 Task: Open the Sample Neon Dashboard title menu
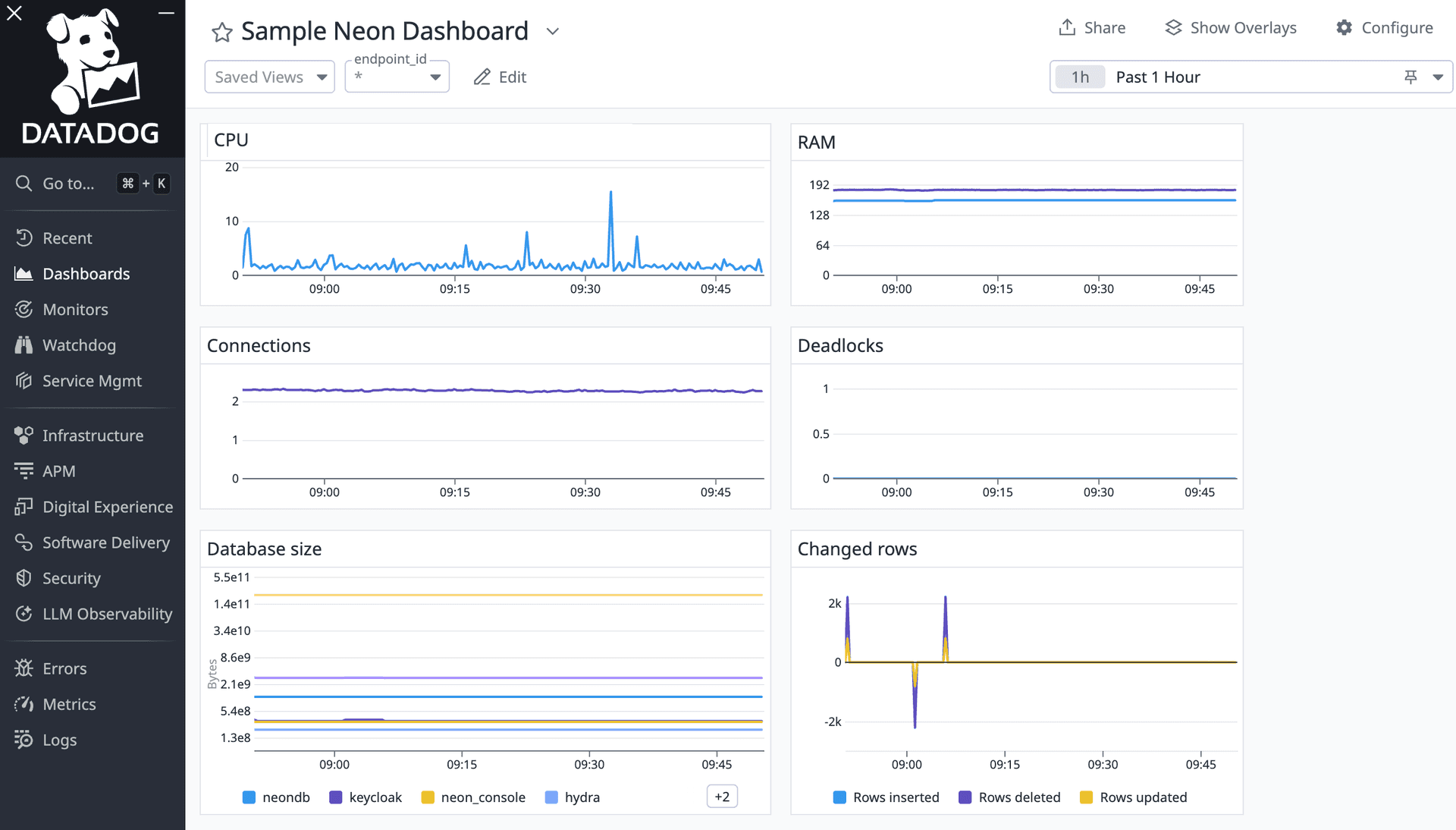click(x=553, y=31)
